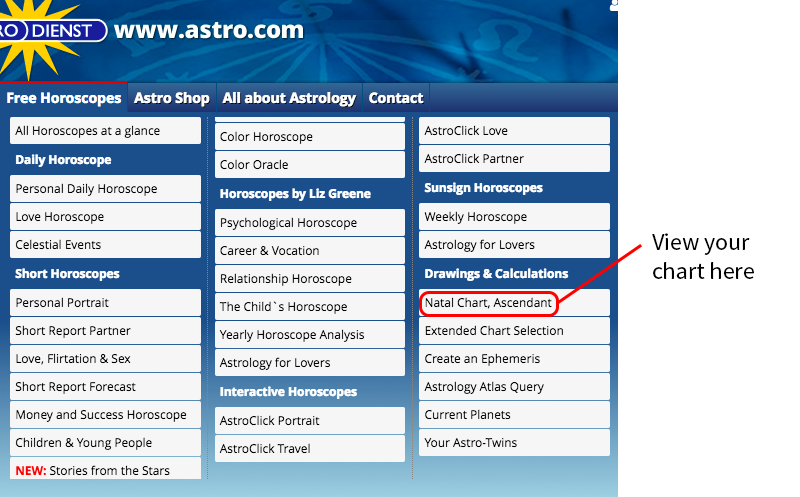Open Astrology Atlas Query

(x=514, y=387)
